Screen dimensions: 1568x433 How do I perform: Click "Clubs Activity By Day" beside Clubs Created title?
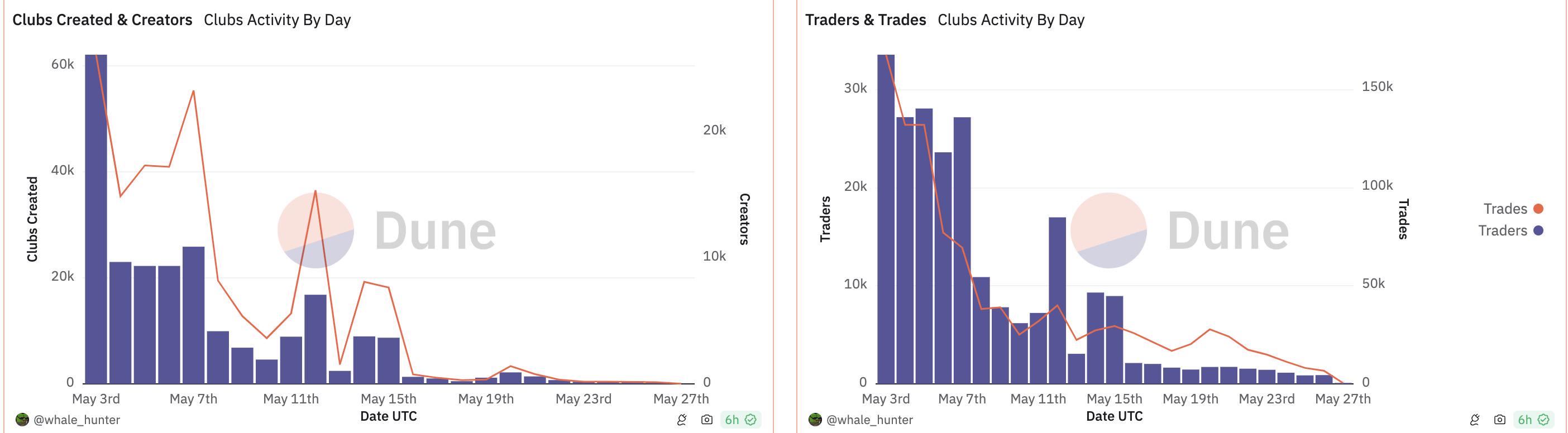pyautogui.click(x=277, y=20)
